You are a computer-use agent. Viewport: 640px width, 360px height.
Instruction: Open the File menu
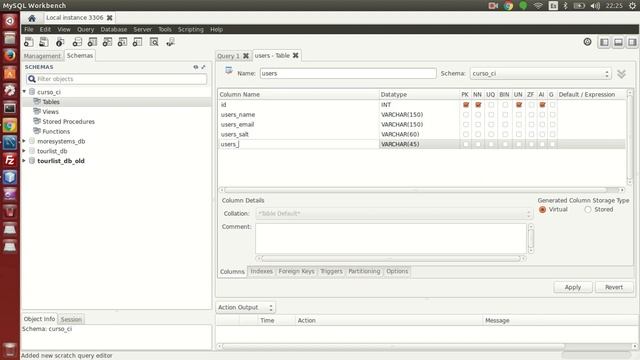point(29,29)
